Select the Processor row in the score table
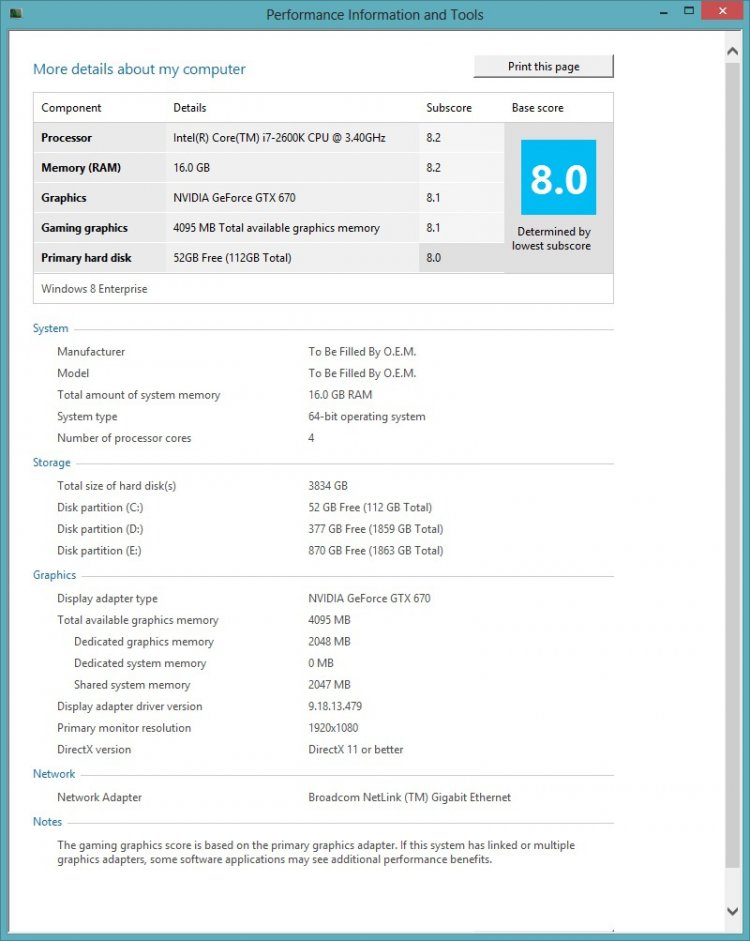Viewport: 750px width, 941px height. click(66, 138)
